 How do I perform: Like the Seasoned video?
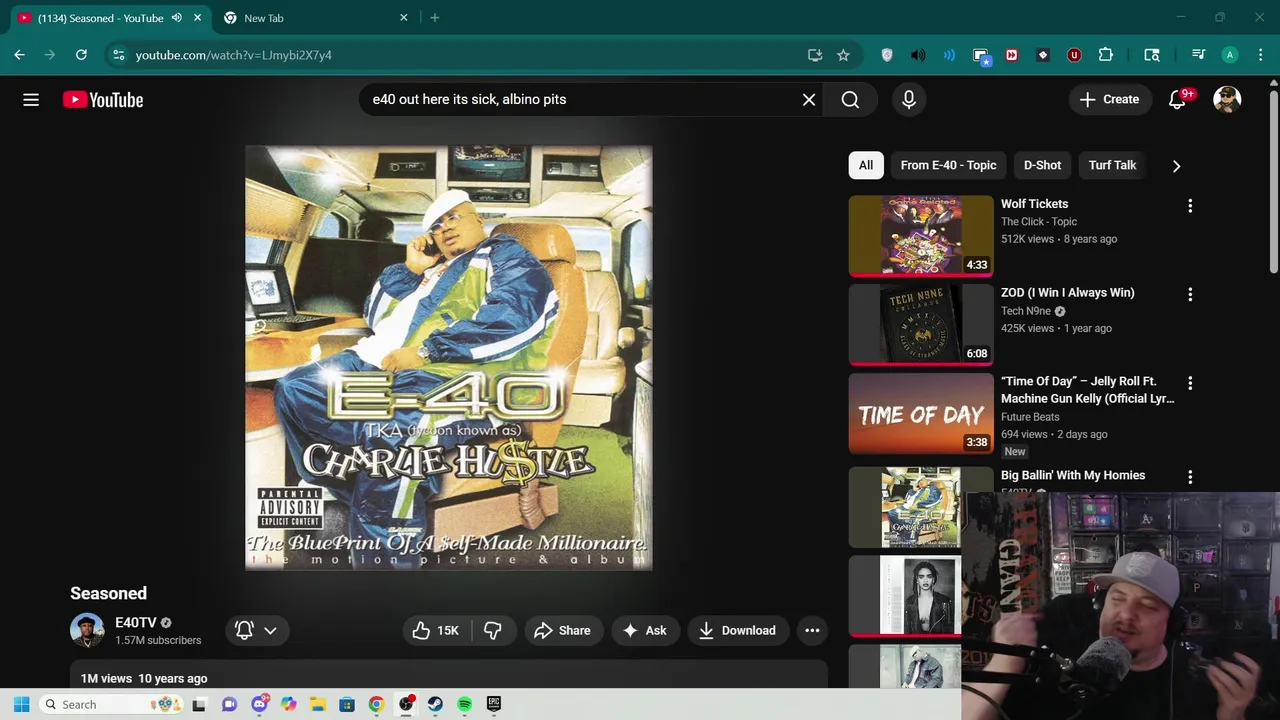pos(435,630)
